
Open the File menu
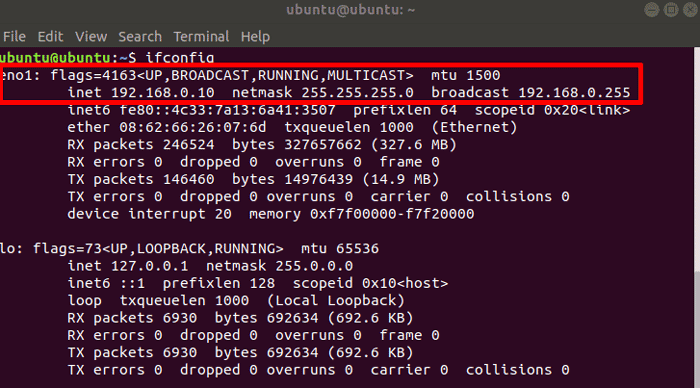coord(14,37)
